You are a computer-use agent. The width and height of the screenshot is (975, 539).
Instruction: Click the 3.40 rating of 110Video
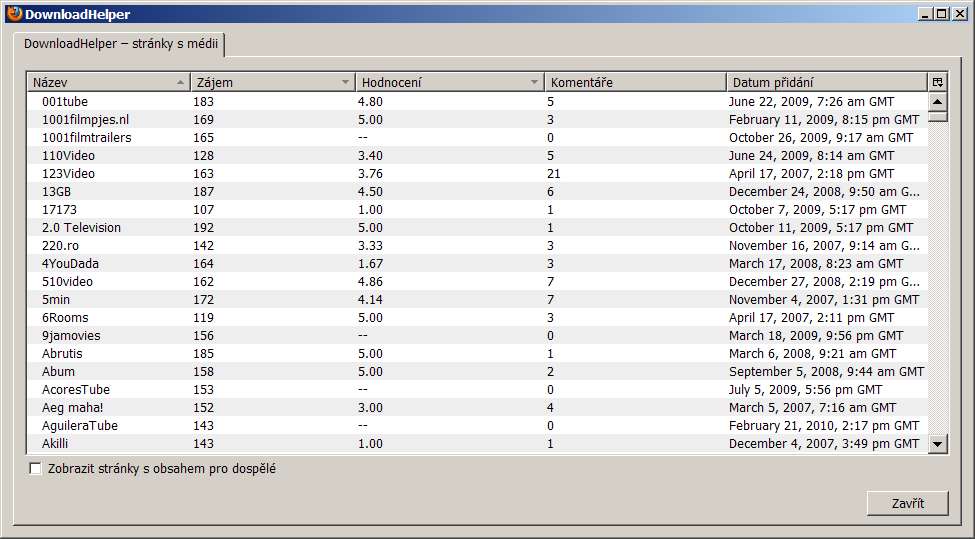click(x=370, y=155)
